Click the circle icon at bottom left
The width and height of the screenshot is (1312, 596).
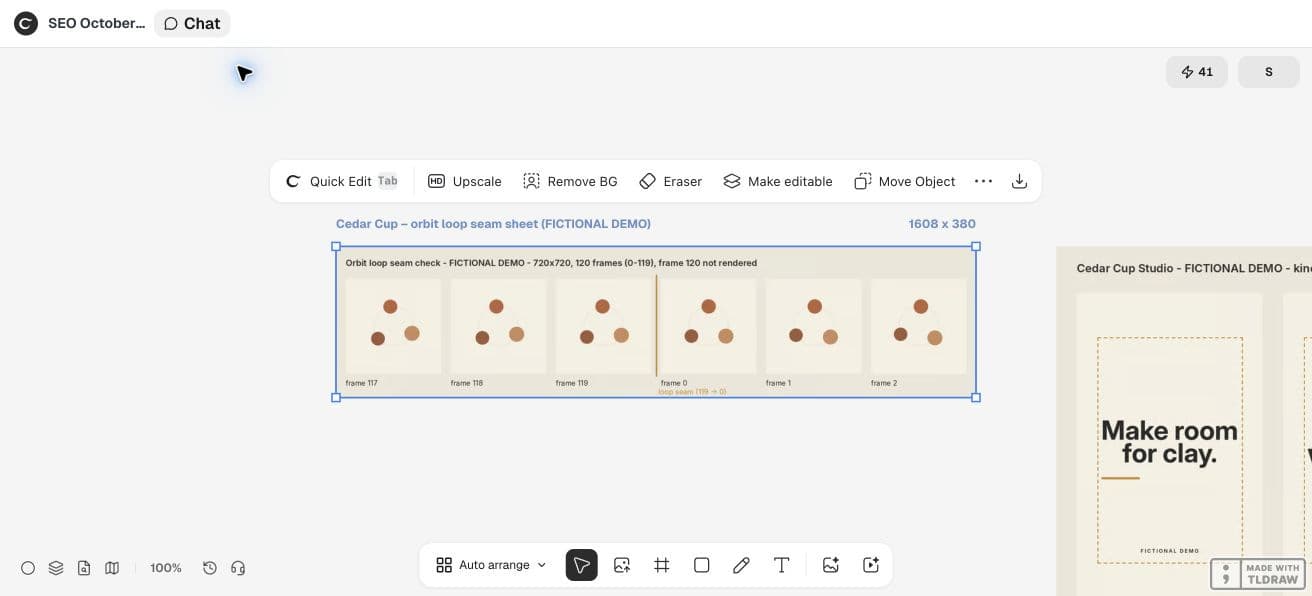(x=28, y=568)
